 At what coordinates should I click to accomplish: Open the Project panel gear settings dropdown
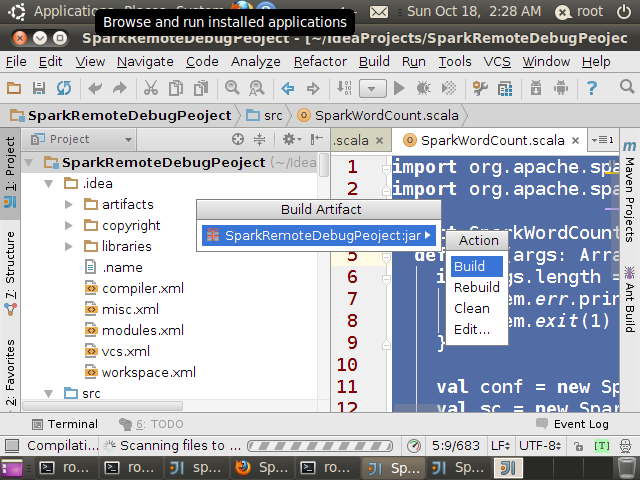[x=292, y=140]
